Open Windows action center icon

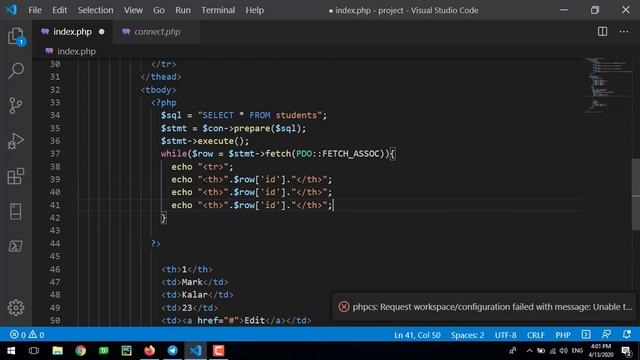point(626,351)
